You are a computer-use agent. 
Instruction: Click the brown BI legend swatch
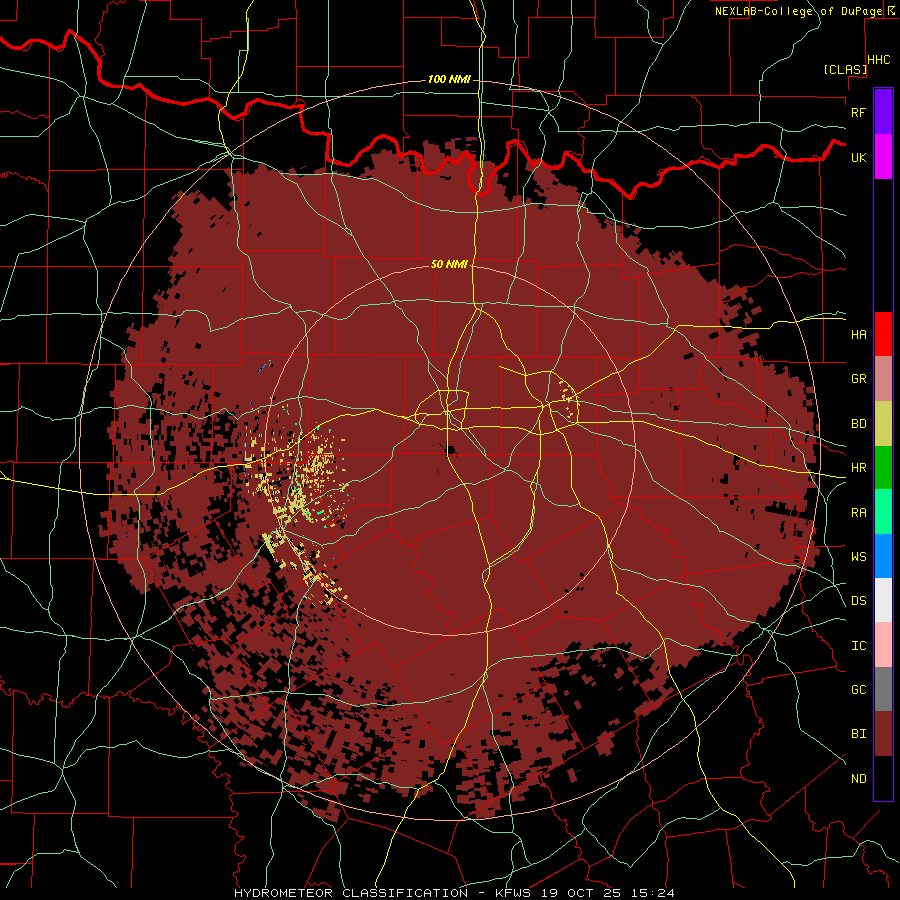point(883,734)
